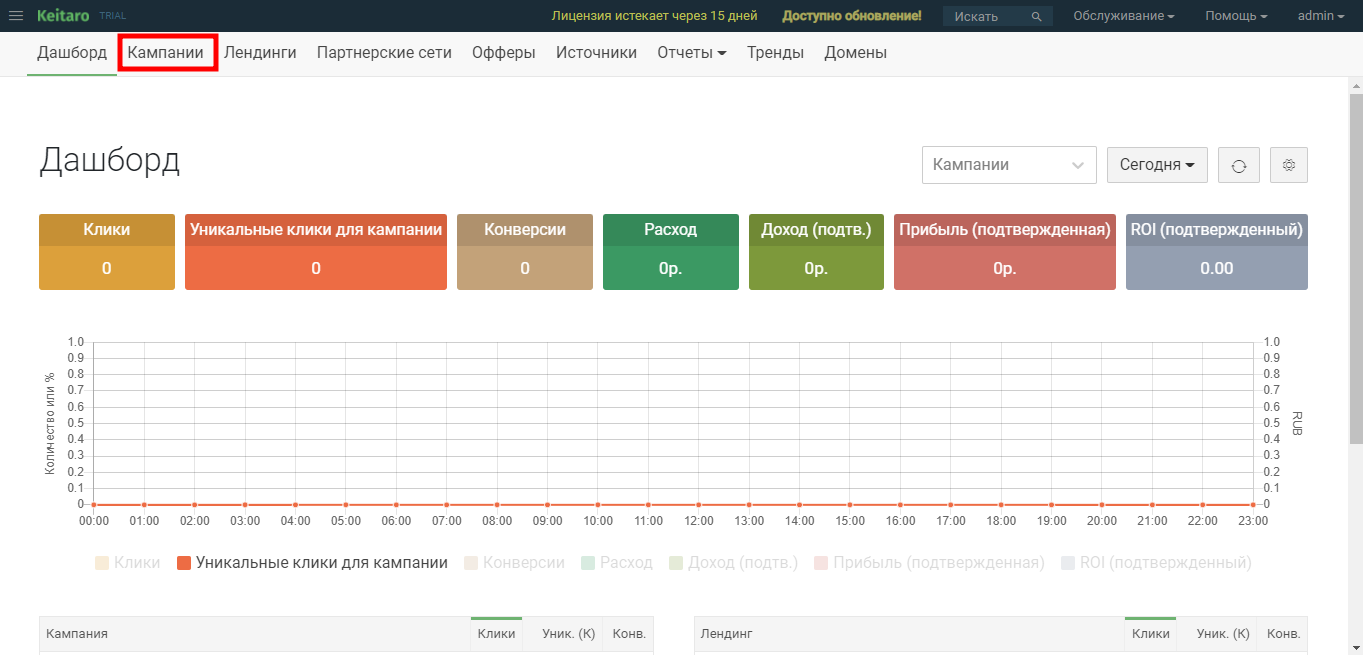
Task: Toggle Конверсии series in chart legend
Action: (514, 563)
